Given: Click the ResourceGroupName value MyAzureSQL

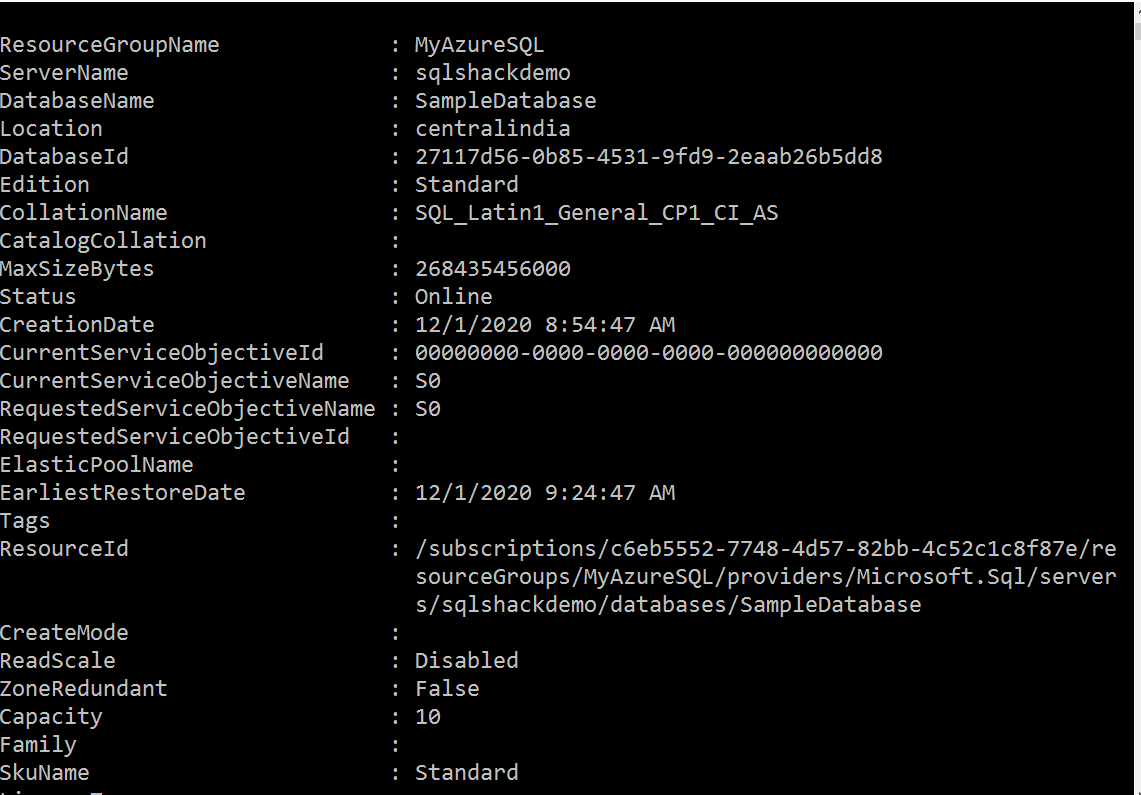Looking at the screenshot, I should (479, 45).
